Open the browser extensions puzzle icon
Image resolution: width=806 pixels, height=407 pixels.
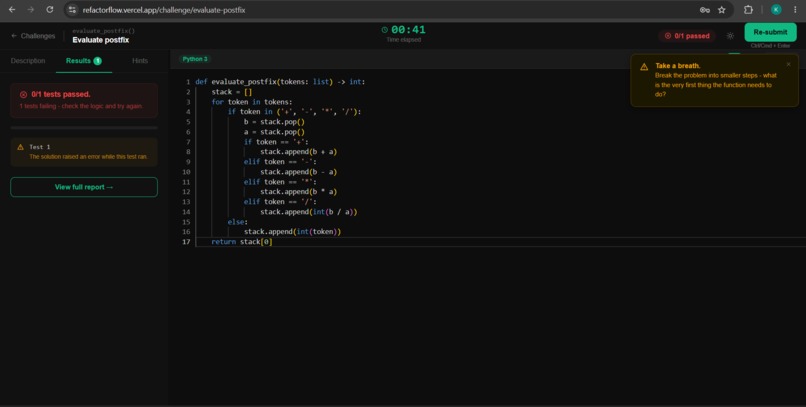(748, 10)
